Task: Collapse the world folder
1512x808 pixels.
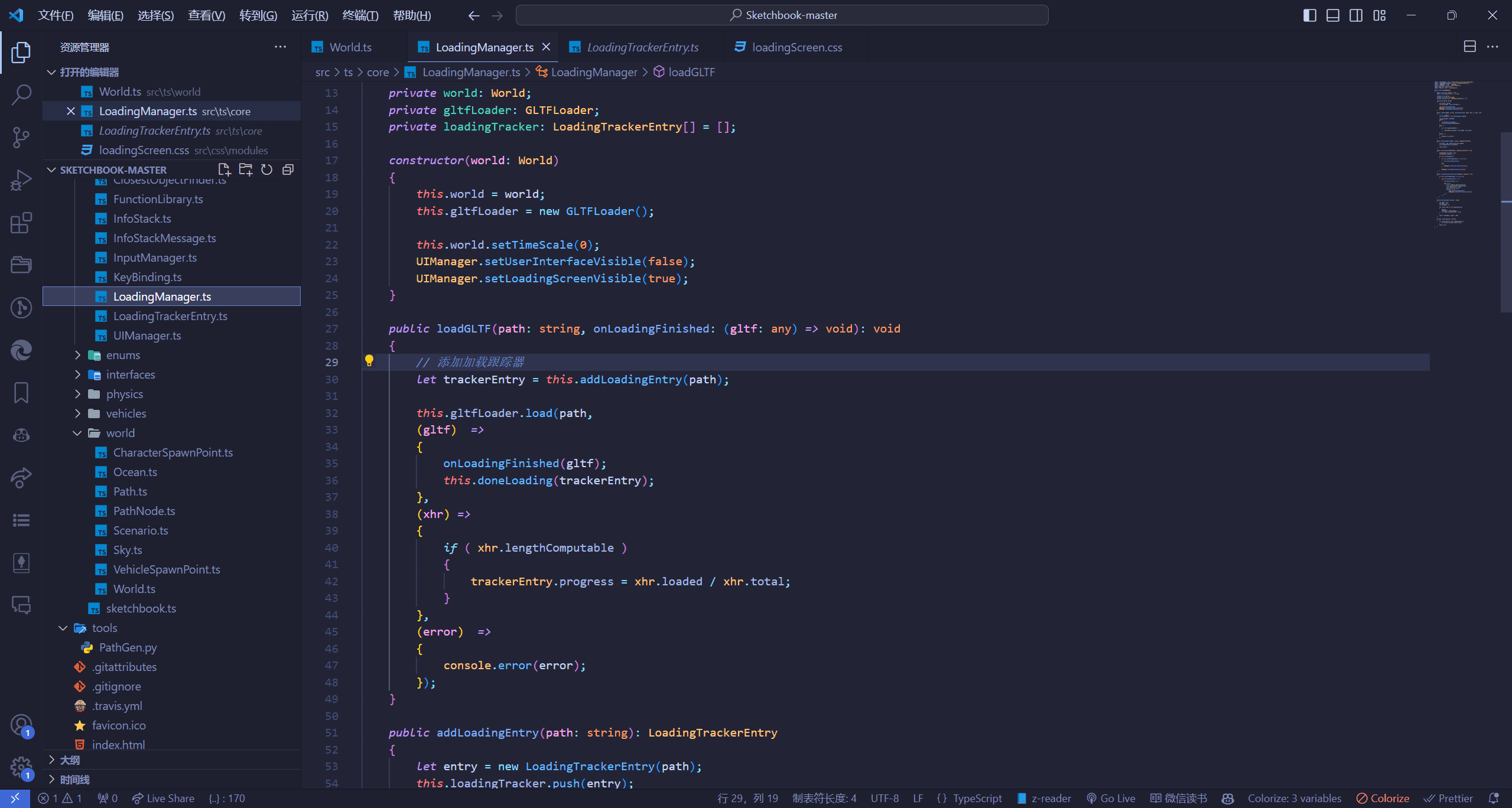Action: (77, 433)
